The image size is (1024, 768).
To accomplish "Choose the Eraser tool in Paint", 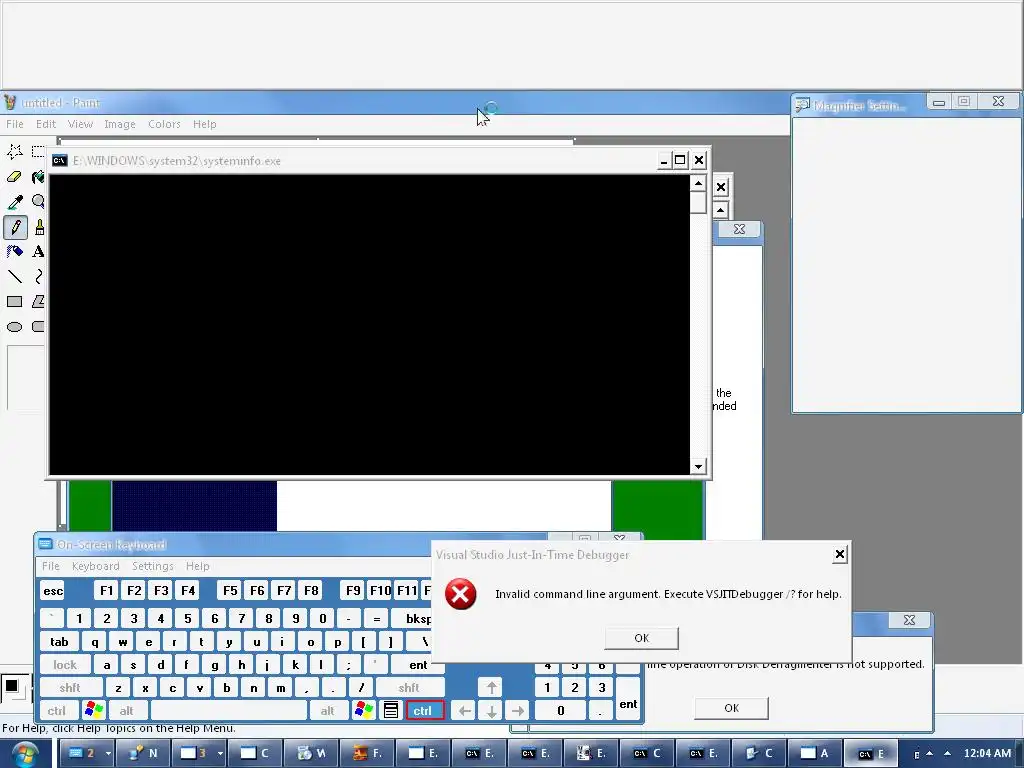I will (x=15, y=177).
